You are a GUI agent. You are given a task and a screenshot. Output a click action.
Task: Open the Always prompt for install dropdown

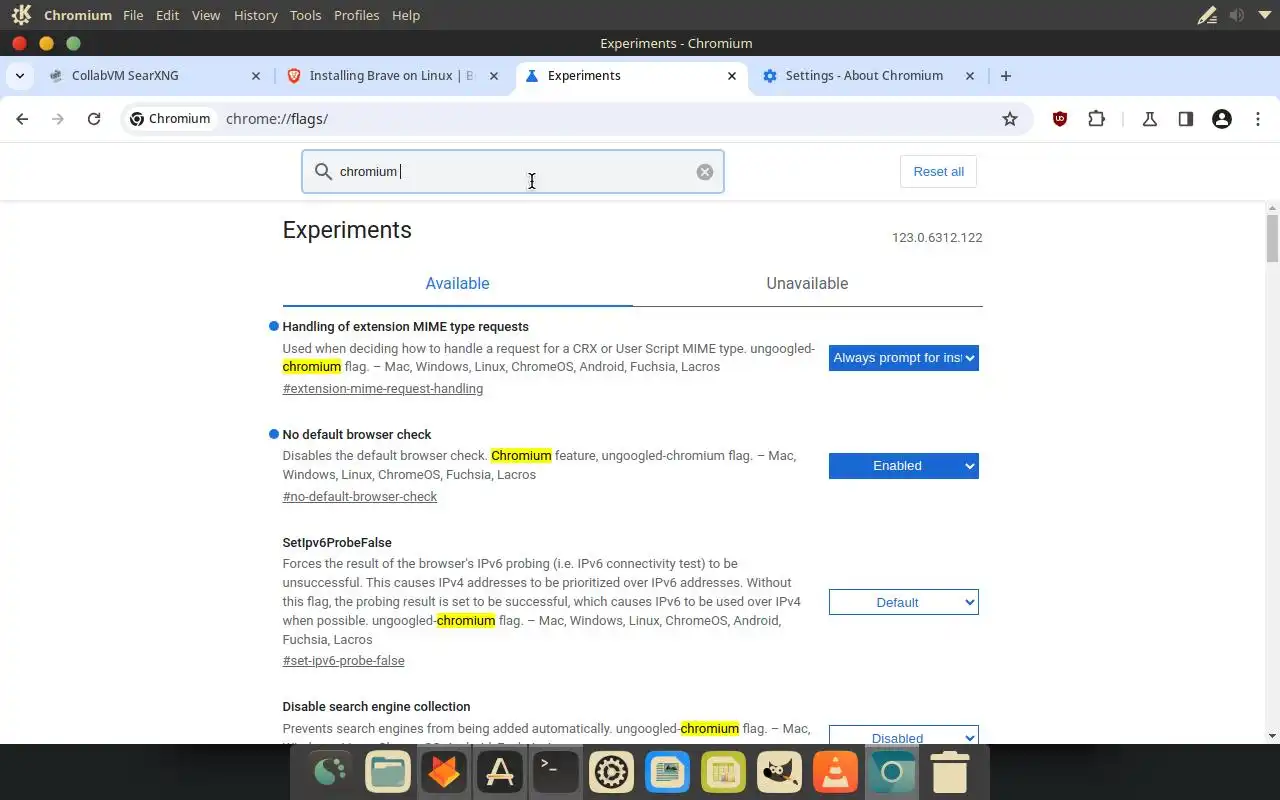tap(904, 358)
